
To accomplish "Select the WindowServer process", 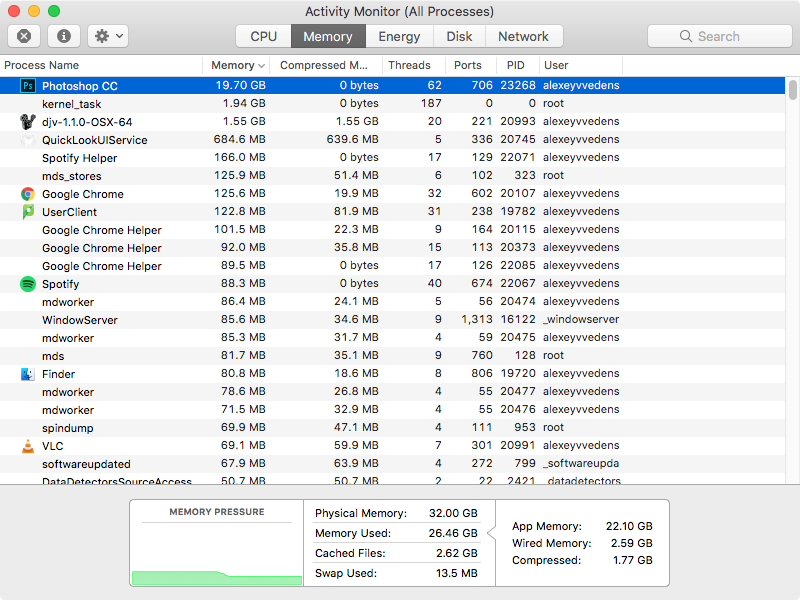I will pos(392,319).
